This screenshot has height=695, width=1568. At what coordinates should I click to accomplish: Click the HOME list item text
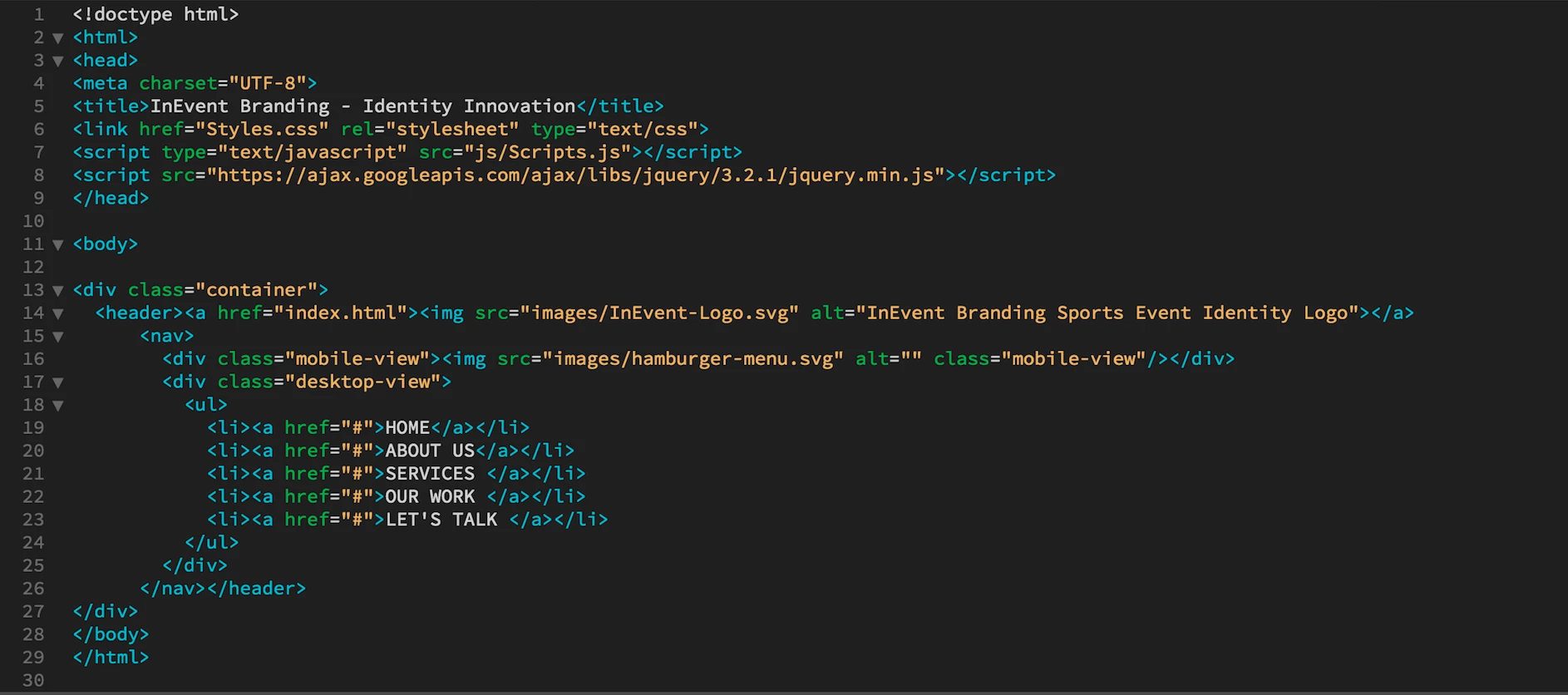pos(407,427)
